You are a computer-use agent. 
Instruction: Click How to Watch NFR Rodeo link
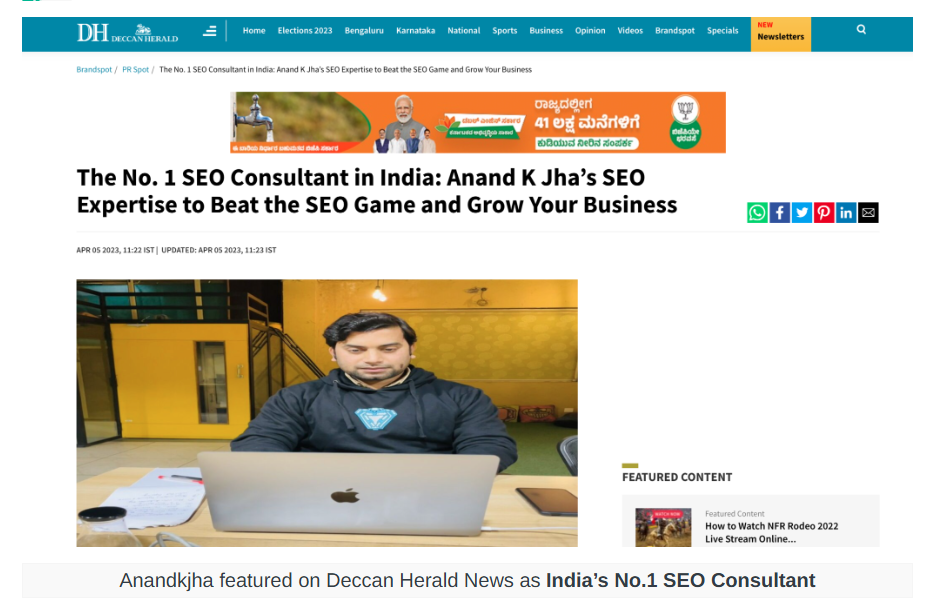(771, 533)
